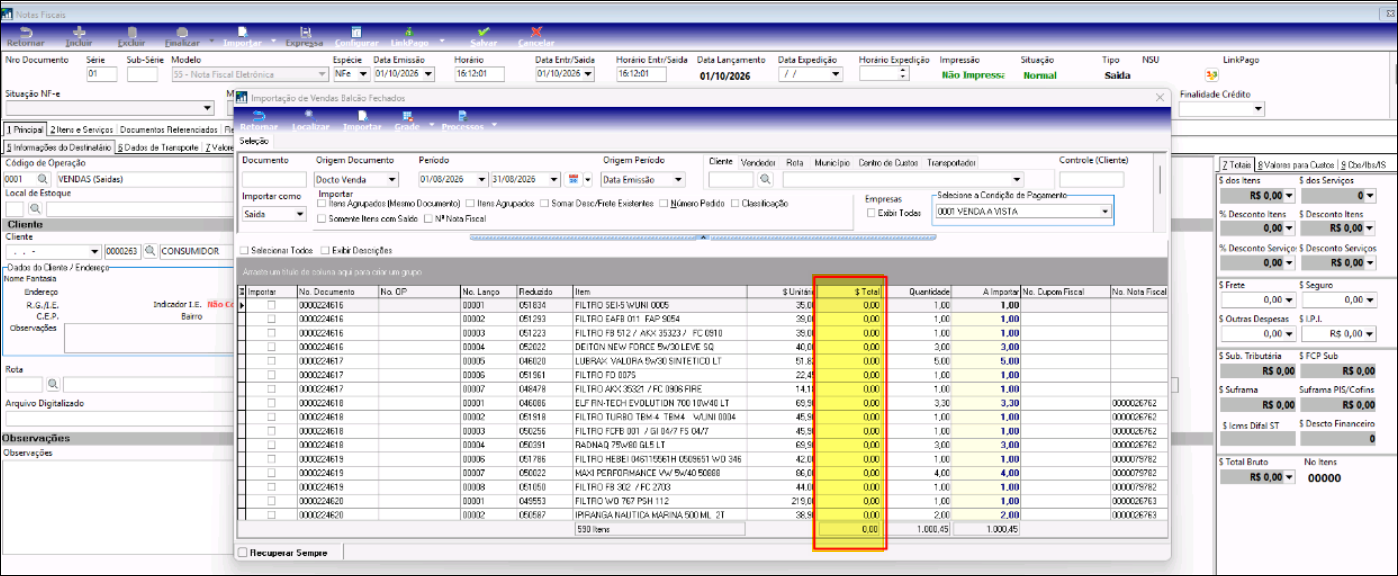Click the Documento input field

tap(273, 180)
